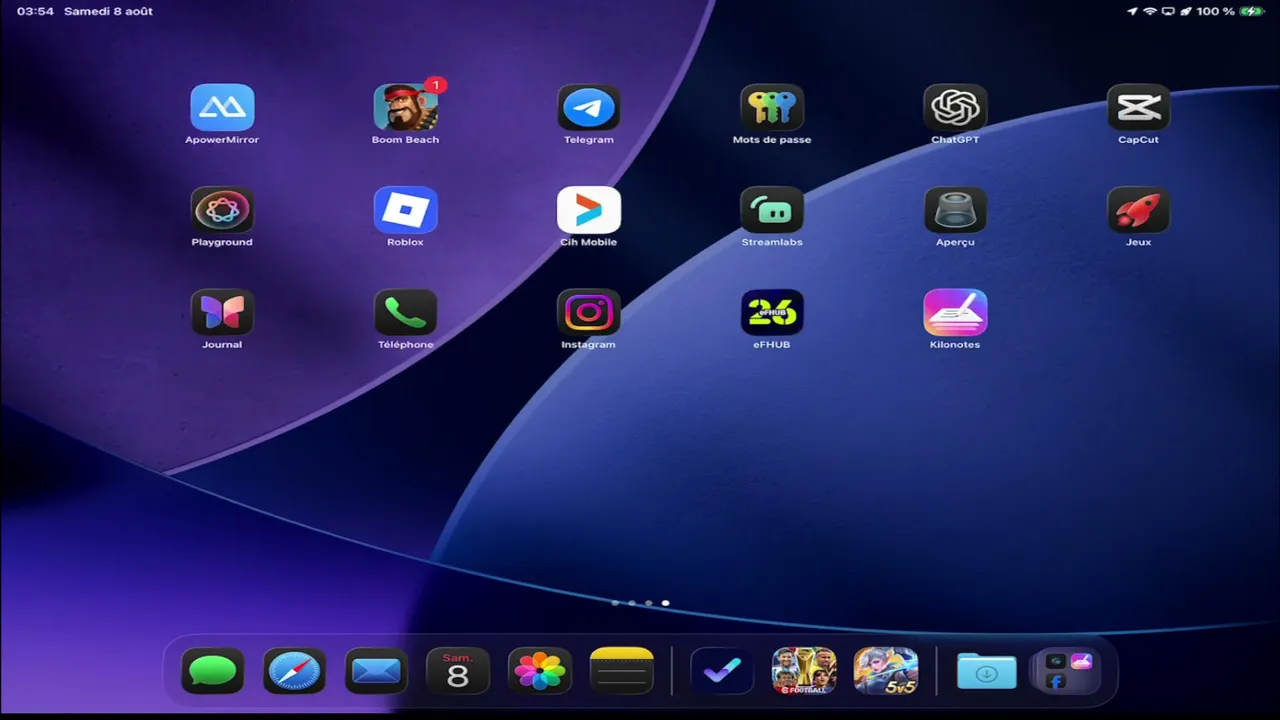Open Streamlabs app
The width and height of the screenshot is (1280, 720).
point(772,210)
